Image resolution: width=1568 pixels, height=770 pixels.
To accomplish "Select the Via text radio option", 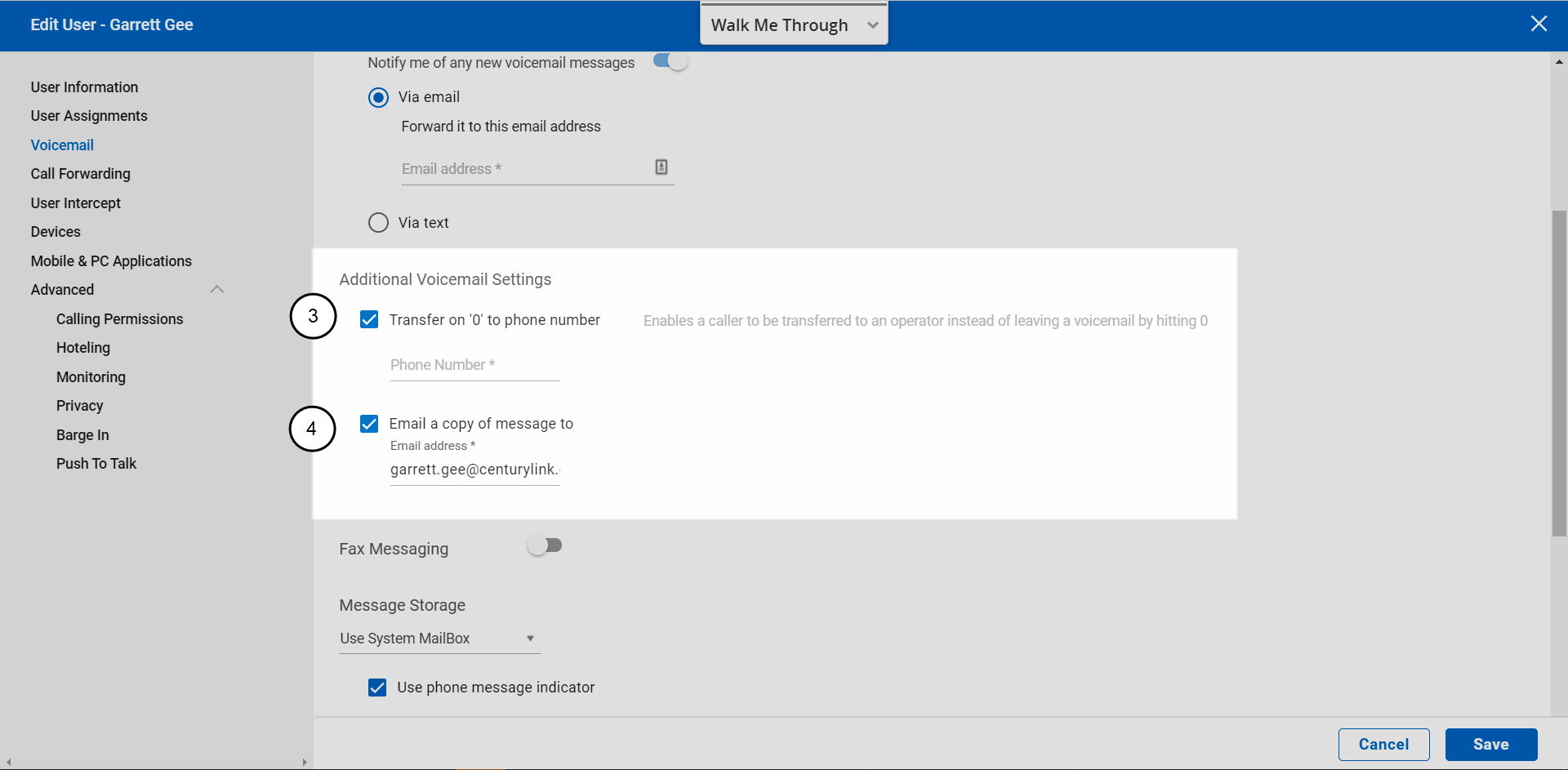I will tap(378, 223).
